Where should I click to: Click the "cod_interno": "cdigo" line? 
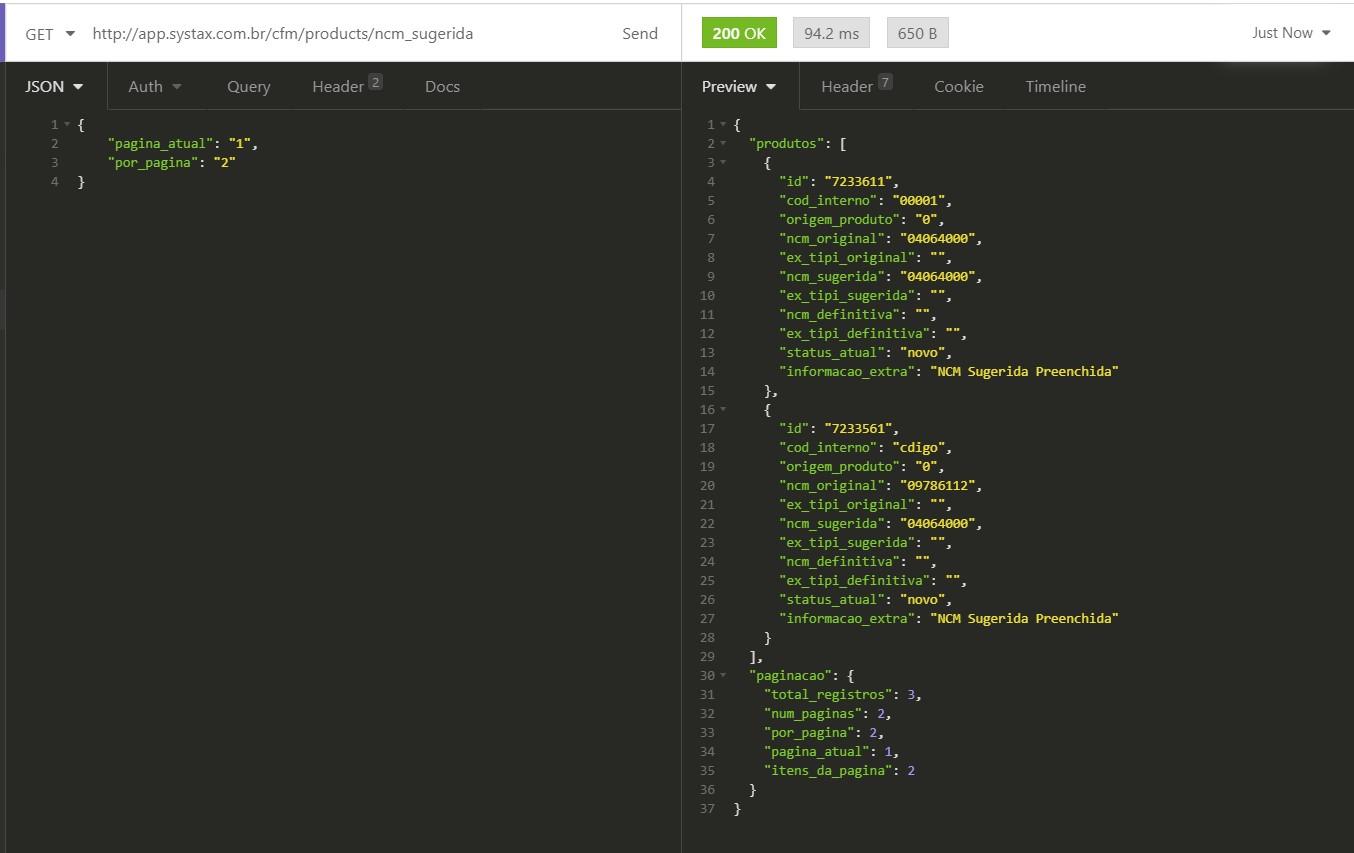[x=866, y=448]
